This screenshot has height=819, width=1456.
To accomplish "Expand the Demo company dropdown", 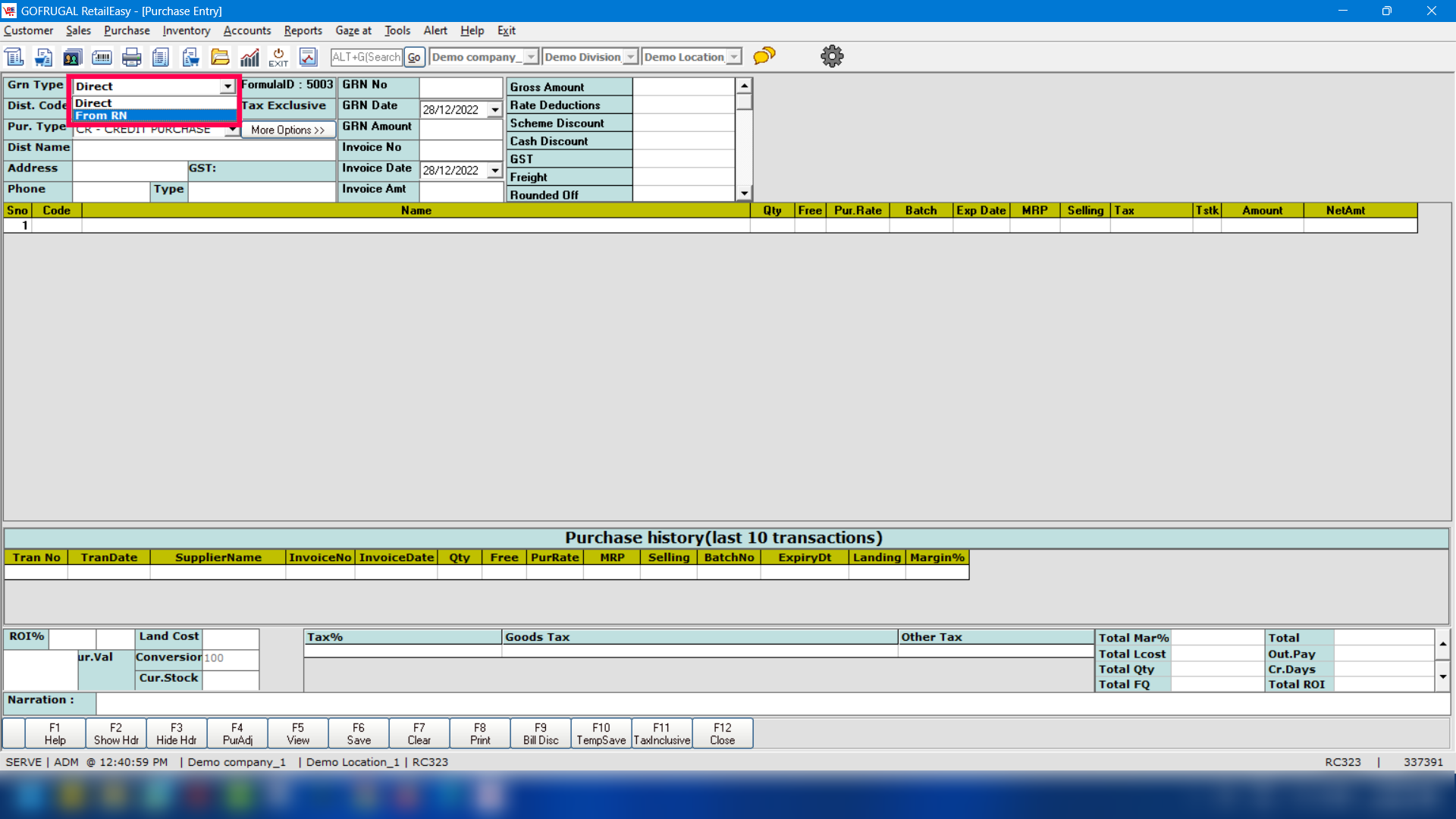I will (531, 57).
